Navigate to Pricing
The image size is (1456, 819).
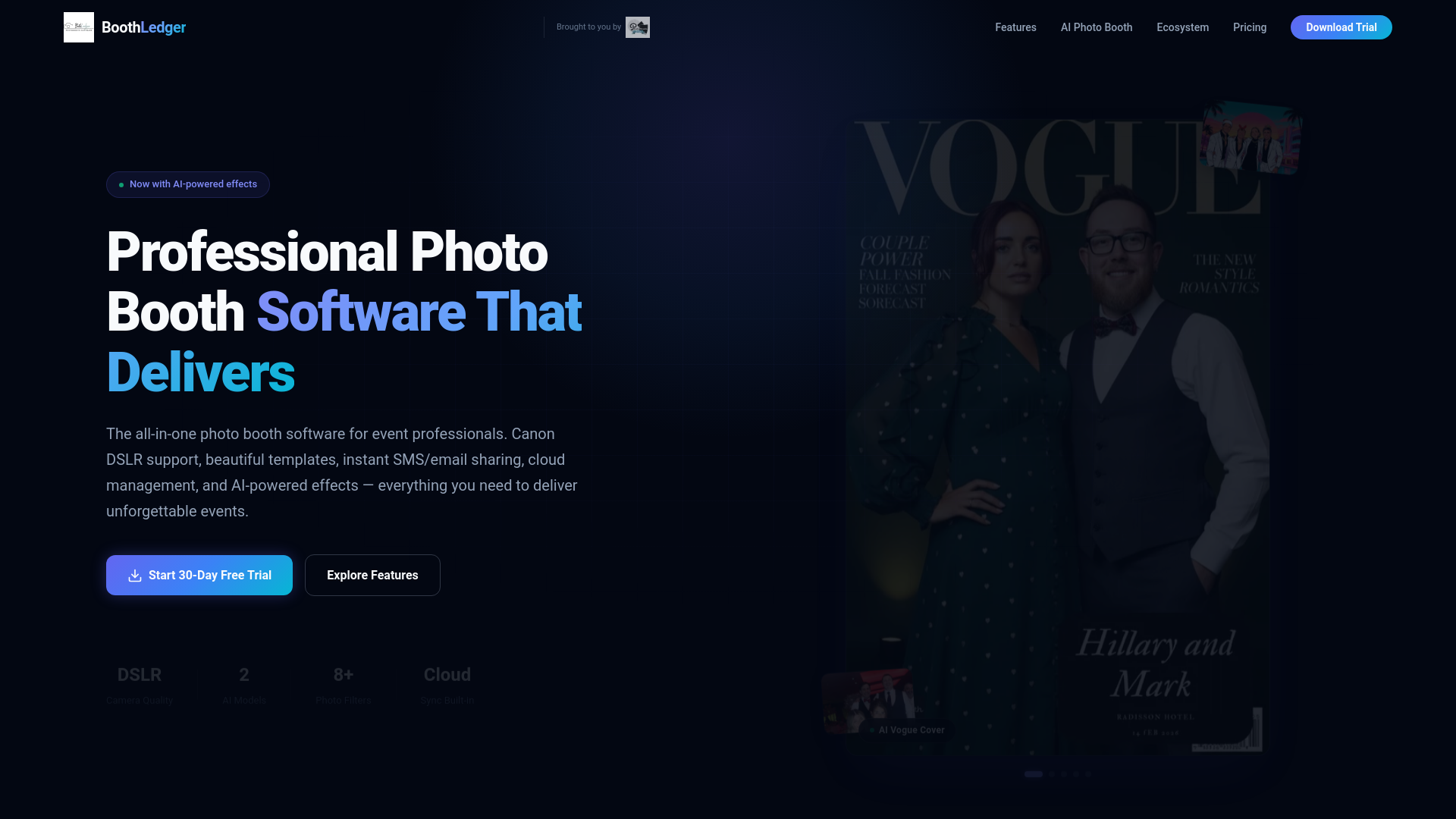click(1250, 27)
